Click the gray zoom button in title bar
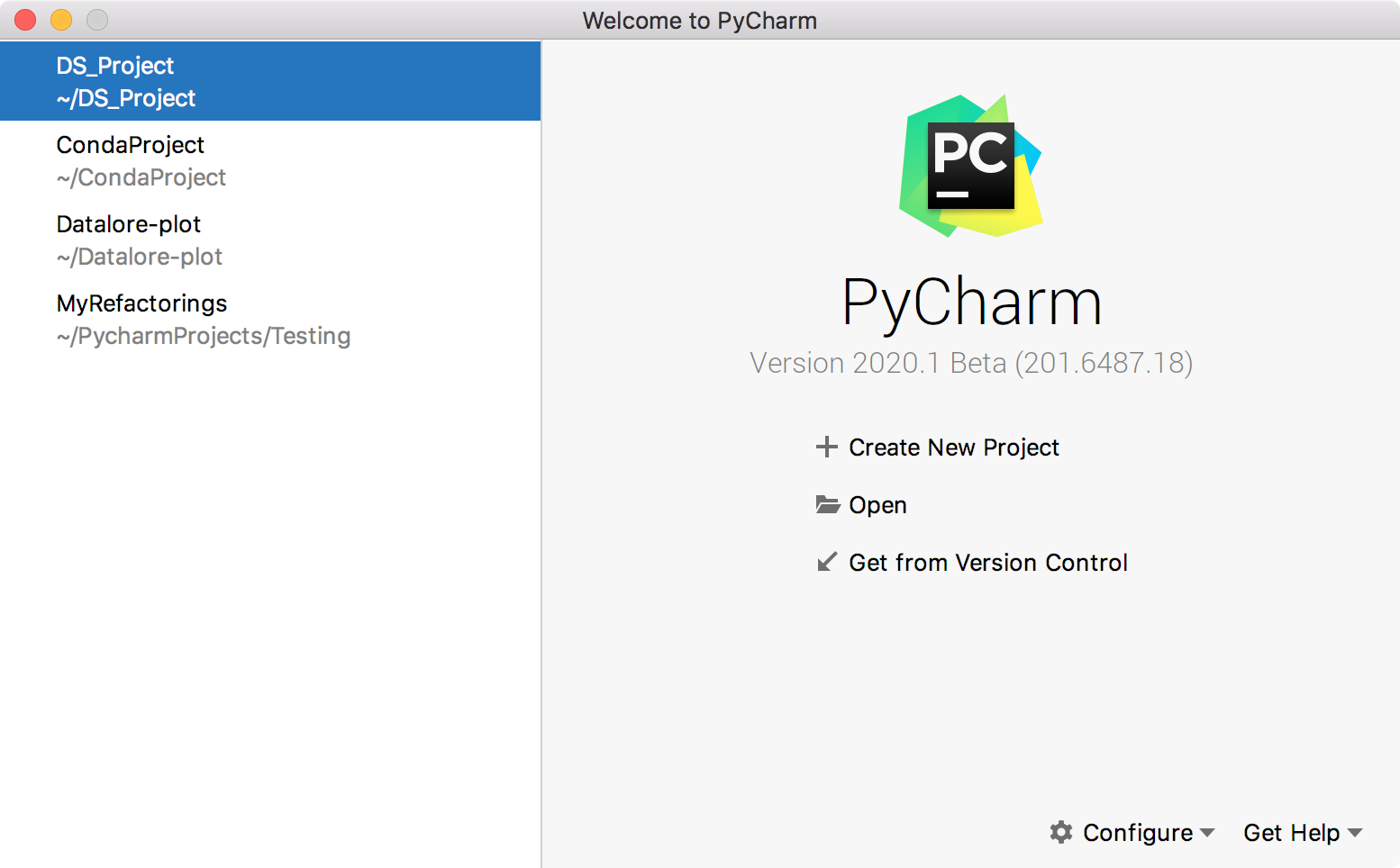This screenshot has height=868, width=1400. 97,20
